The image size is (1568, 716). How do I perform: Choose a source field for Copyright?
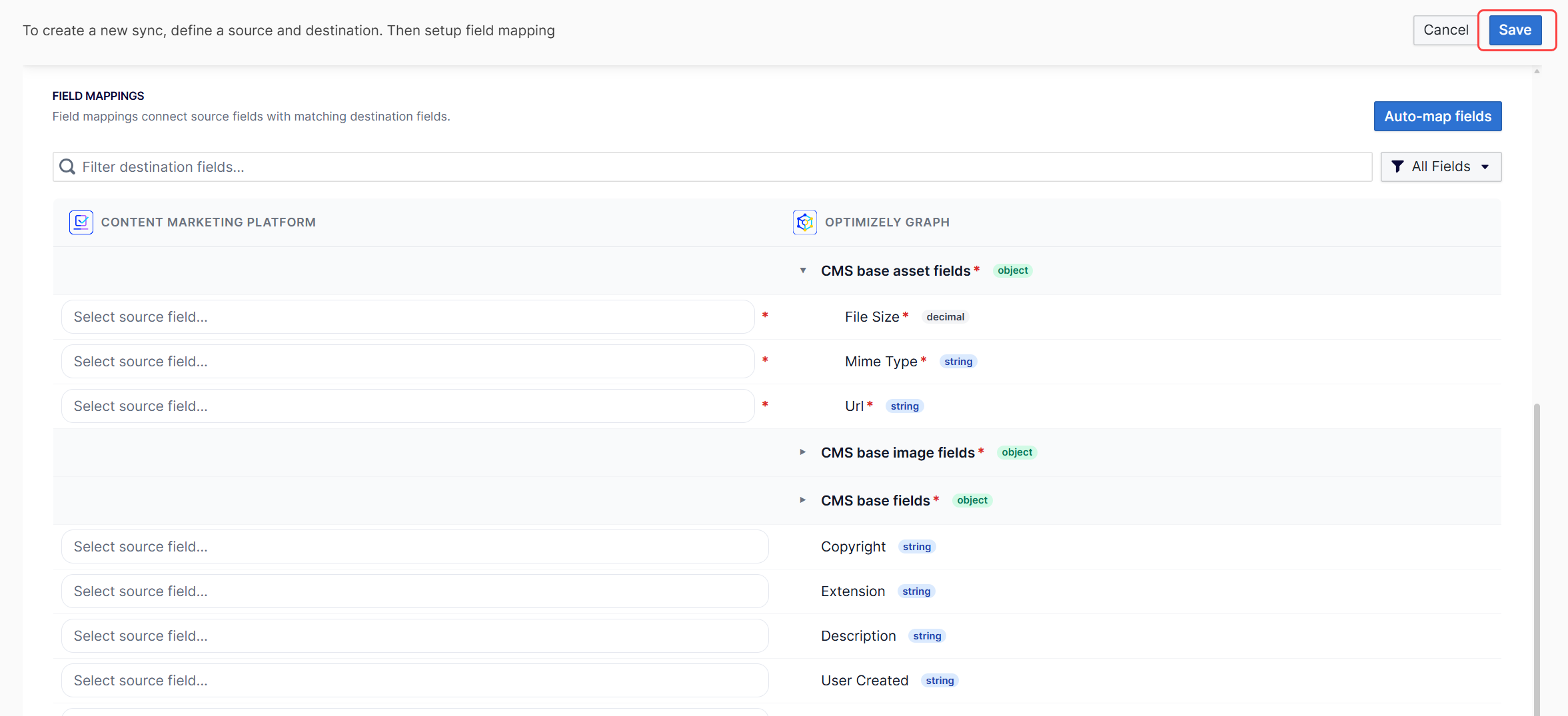click(414, 547)
